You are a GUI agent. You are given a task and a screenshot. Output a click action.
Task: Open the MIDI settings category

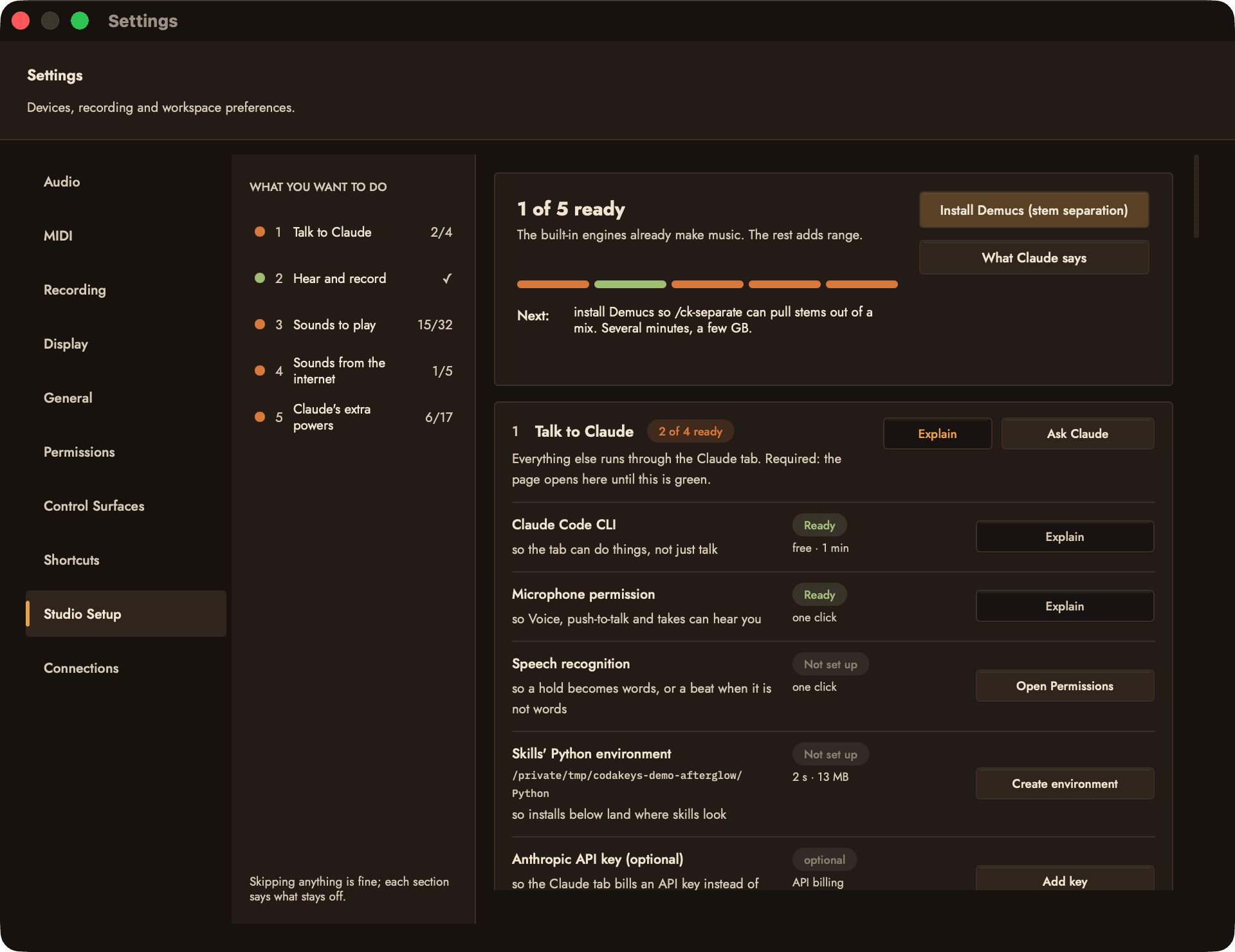126,235
